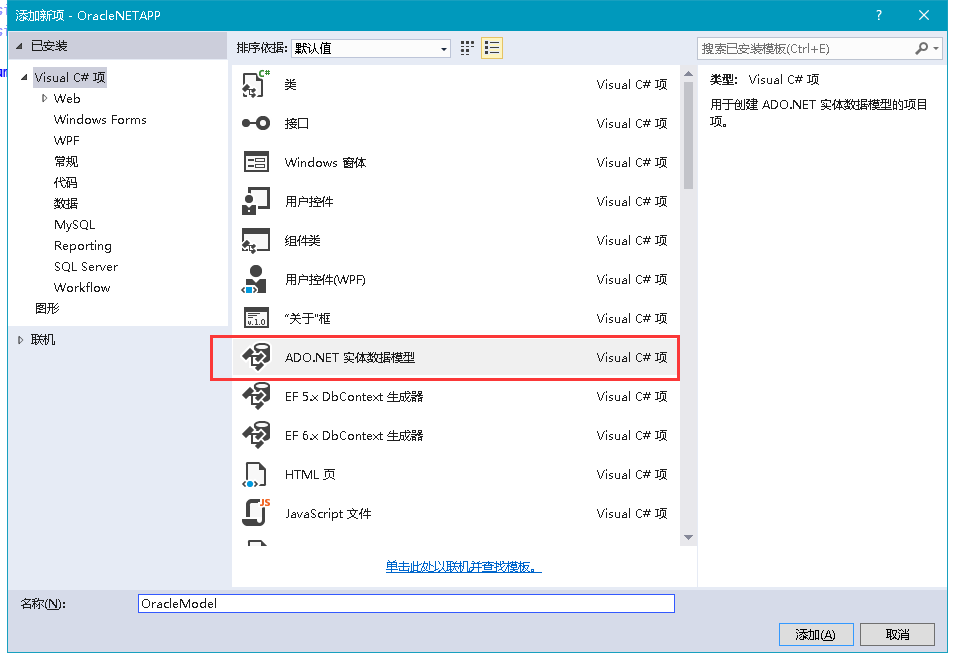Select the 类 (Class) template icon
Image resolution: width=955 pixels, height=660 pixels.
[x=256, y=85]
